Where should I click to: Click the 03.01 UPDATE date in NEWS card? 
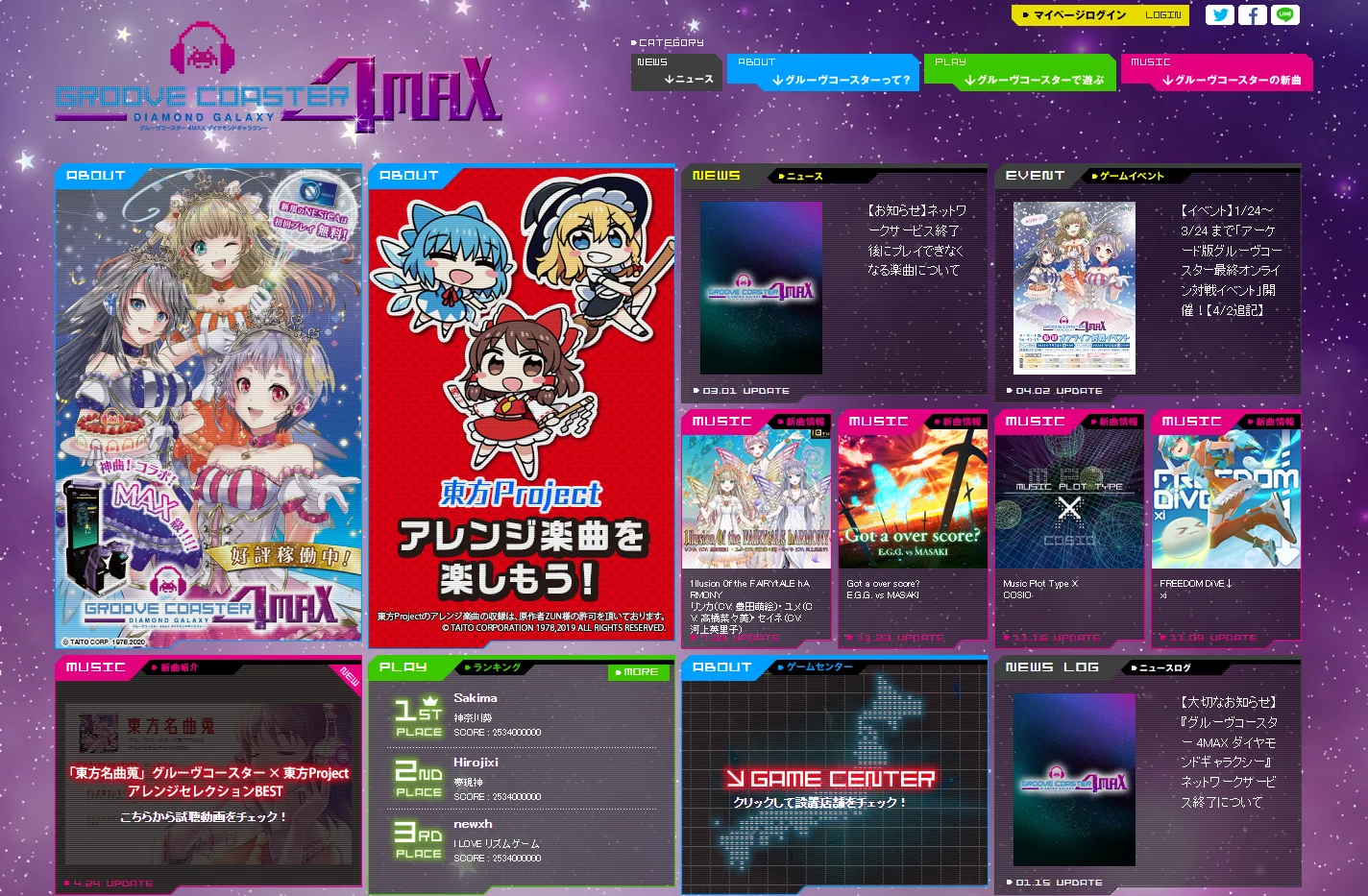pos(741,391)
